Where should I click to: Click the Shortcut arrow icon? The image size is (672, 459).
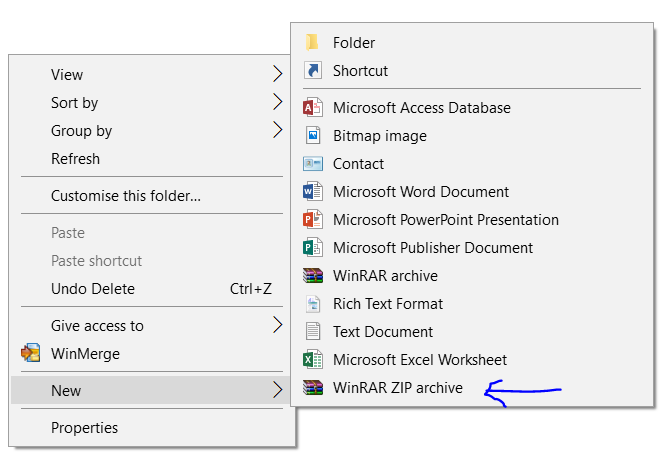coord(313,71)
